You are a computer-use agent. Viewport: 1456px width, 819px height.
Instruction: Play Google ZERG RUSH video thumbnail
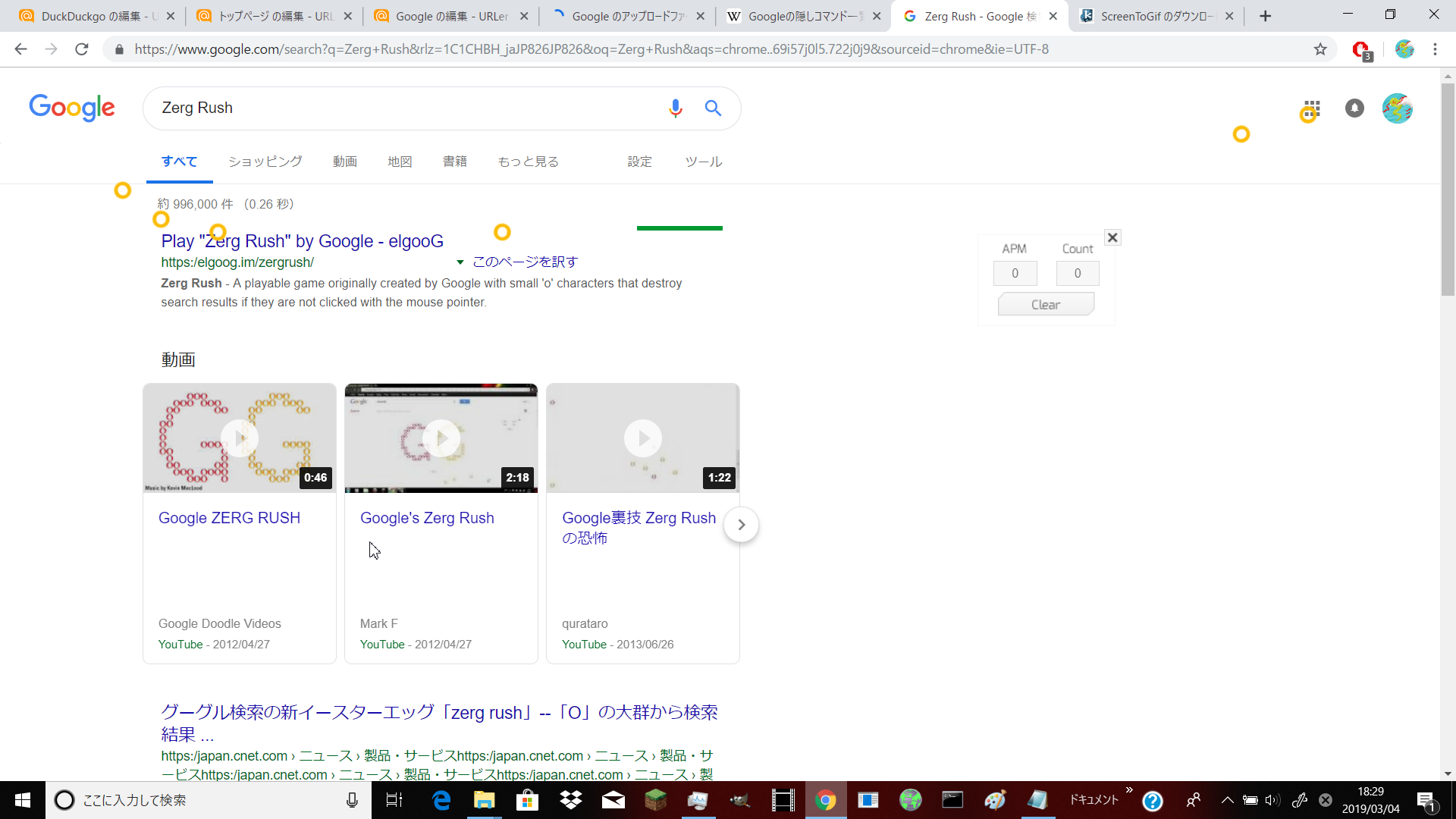pyautogui.click(x=240, y=438)
